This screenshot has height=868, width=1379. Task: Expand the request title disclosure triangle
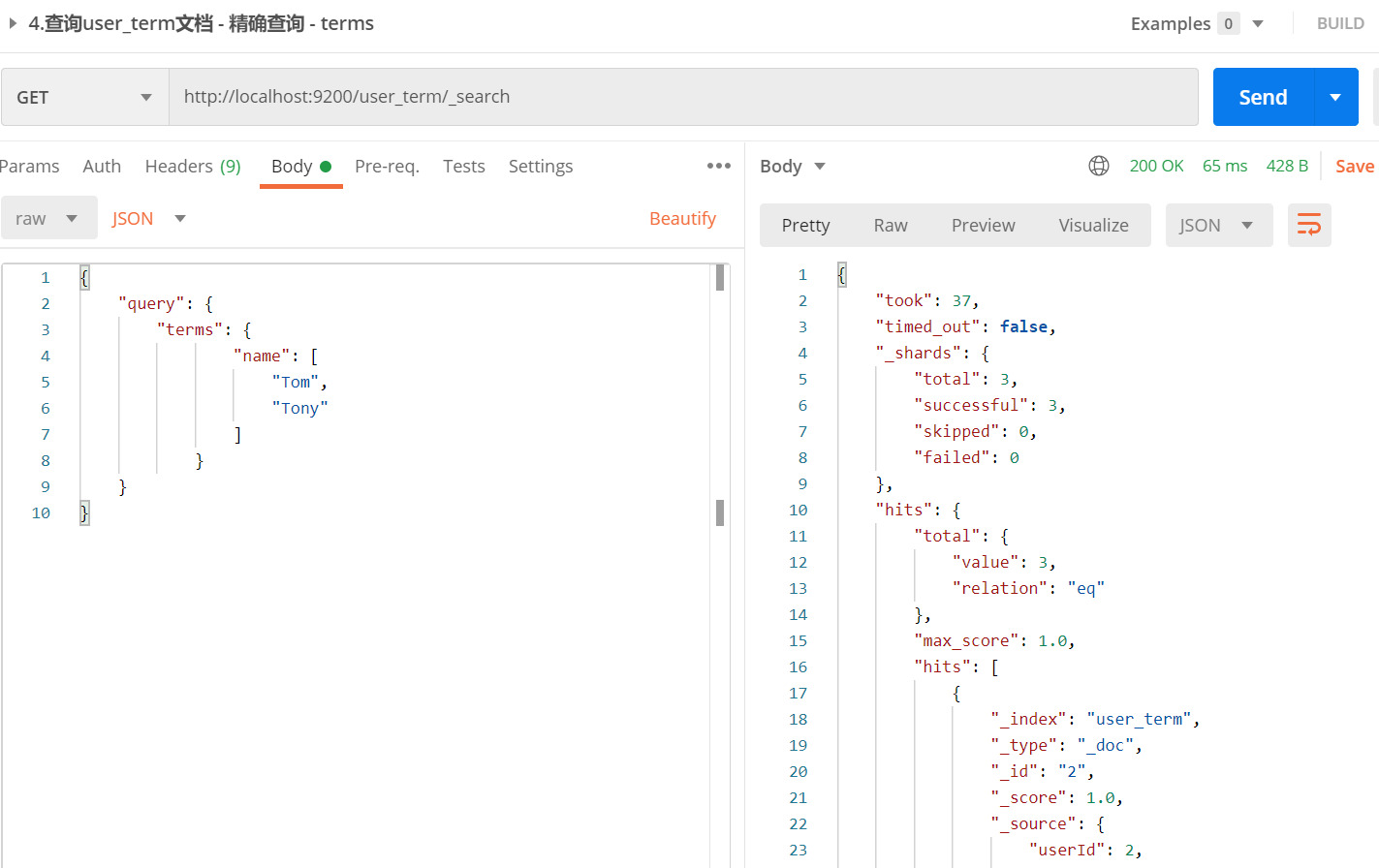coord(13,23)
